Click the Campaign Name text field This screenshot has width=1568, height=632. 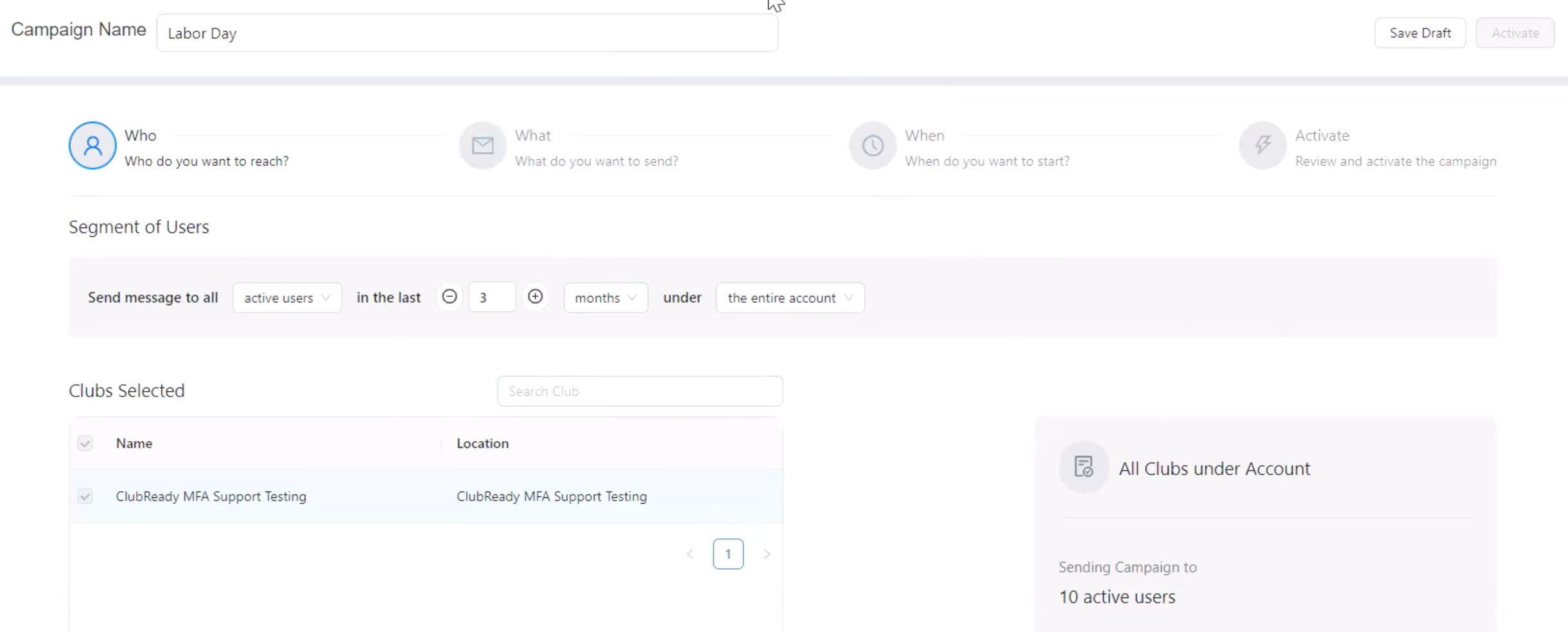point(467,33)
